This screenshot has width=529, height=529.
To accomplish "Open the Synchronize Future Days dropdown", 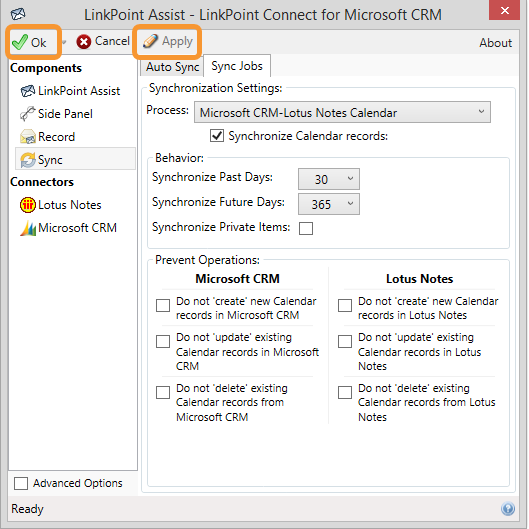I will click(329, 204).
